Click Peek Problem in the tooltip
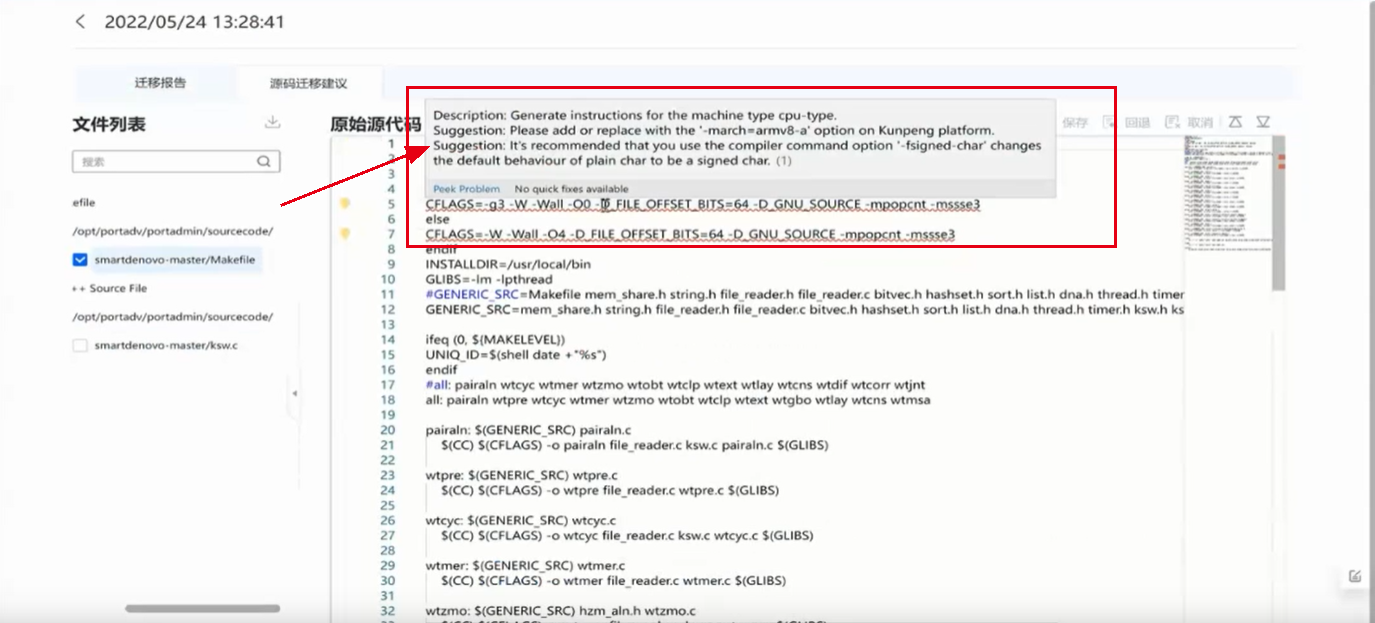 pos(466,189)
